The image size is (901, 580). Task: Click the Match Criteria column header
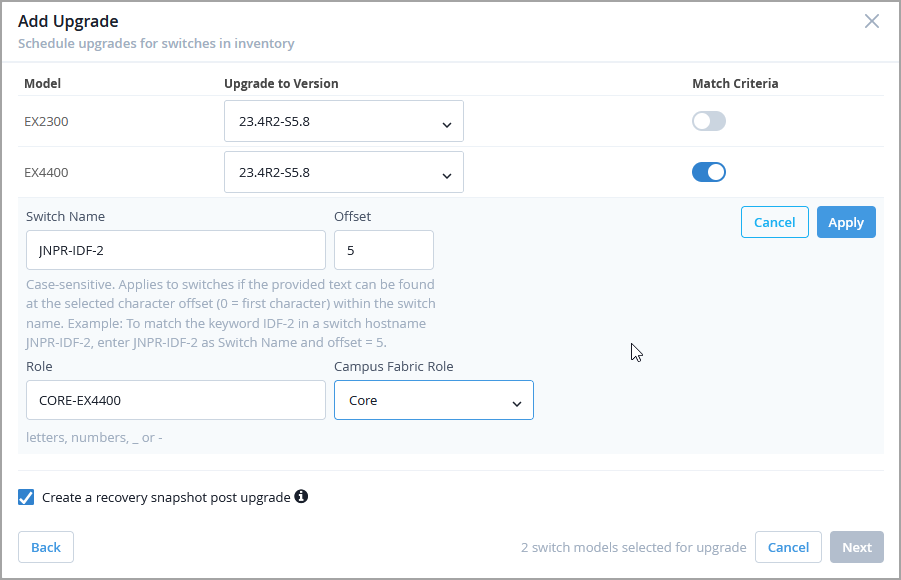tap(735, 83)
